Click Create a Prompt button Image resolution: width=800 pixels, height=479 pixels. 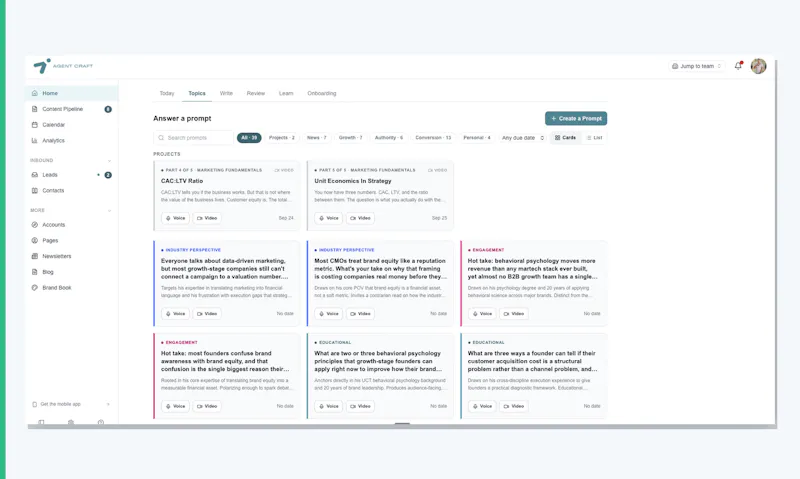(576, 118)
